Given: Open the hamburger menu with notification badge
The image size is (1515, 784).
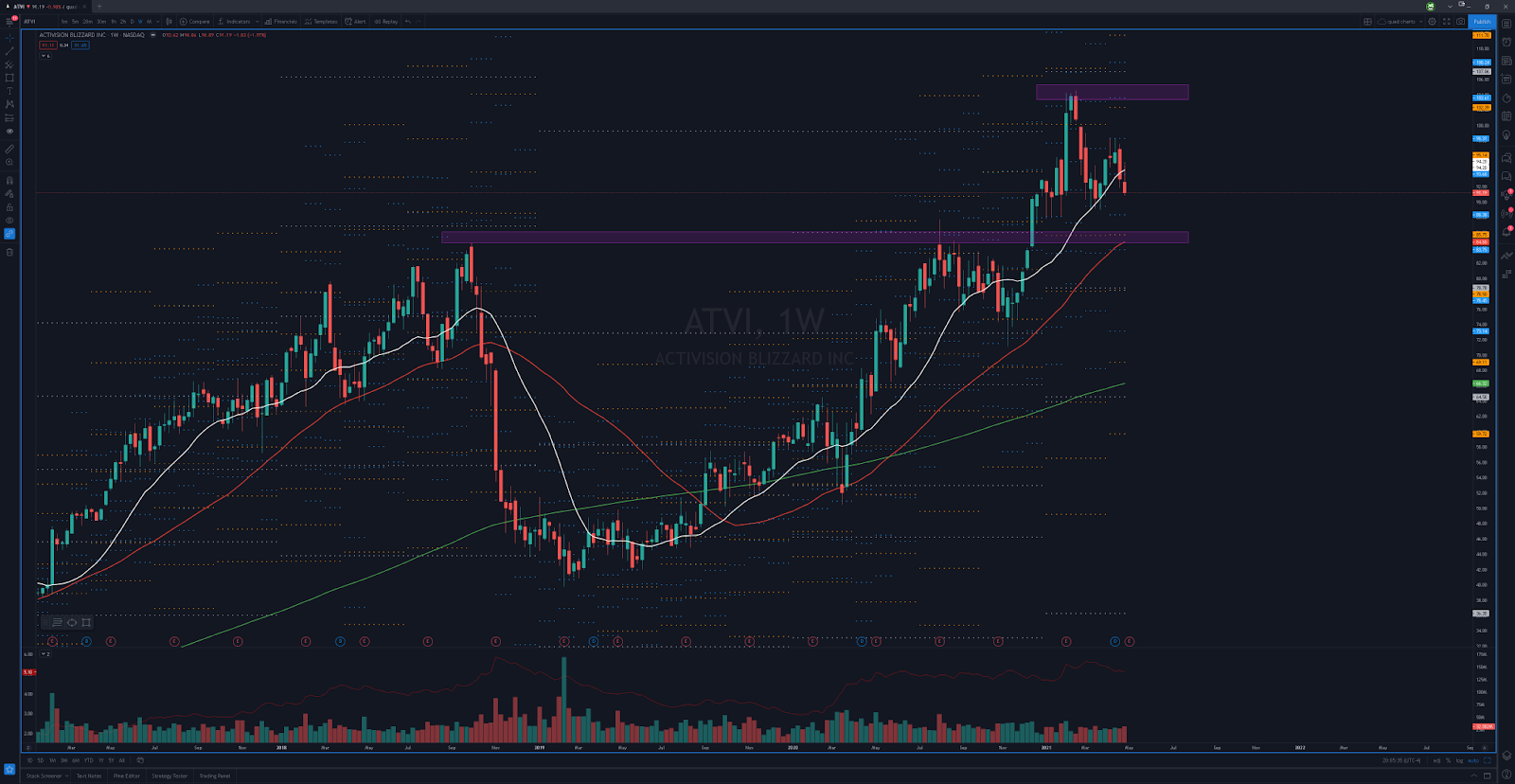Looking at the screenshot, I should pyautogui.click(x=10, y=21).
